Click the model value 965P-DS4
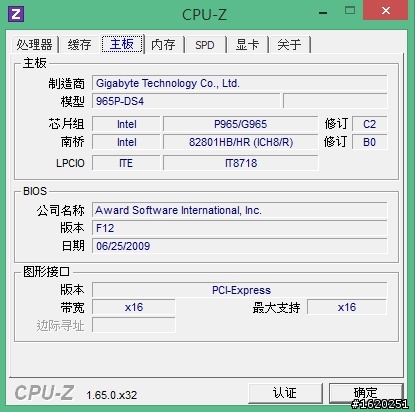Image resolution: width=415 pixels, height=412 pixels. 186,101
